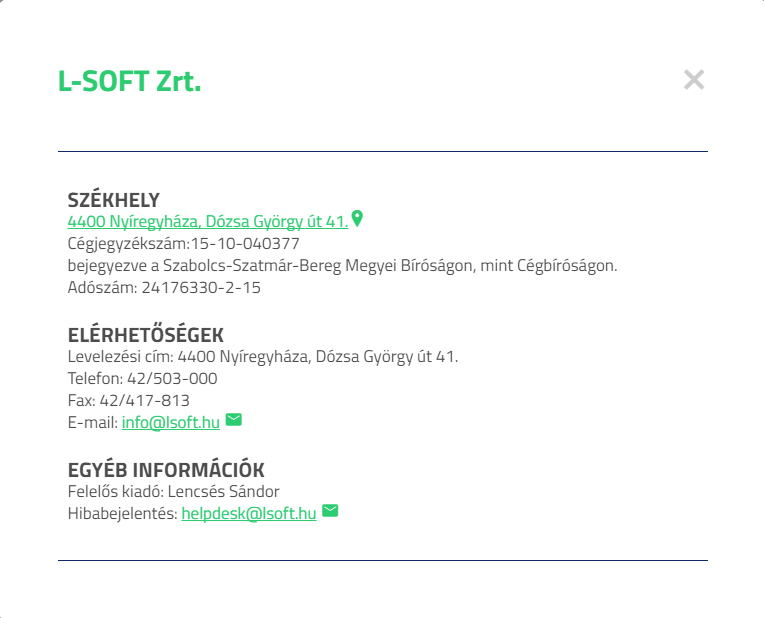This screenshot has width=764, height=618.
Task: Open the helpdesk@lsoft.hu email link
Action: [249, 513]
